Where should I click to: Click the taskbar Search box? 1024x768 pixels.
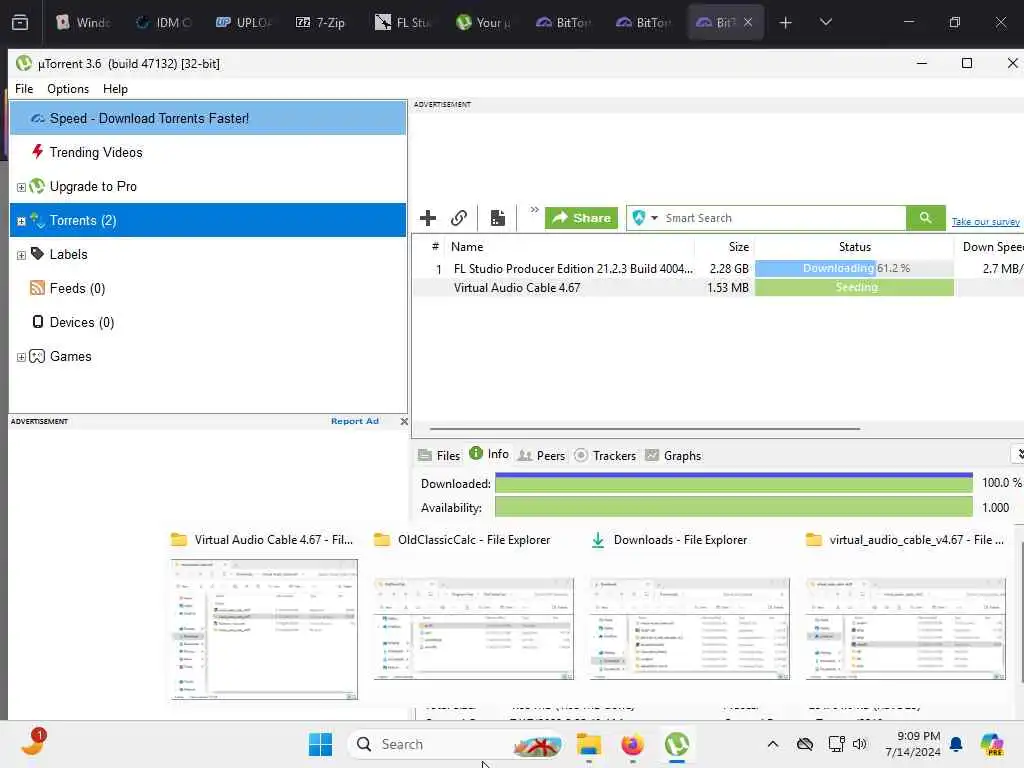[x=456, y=744]
